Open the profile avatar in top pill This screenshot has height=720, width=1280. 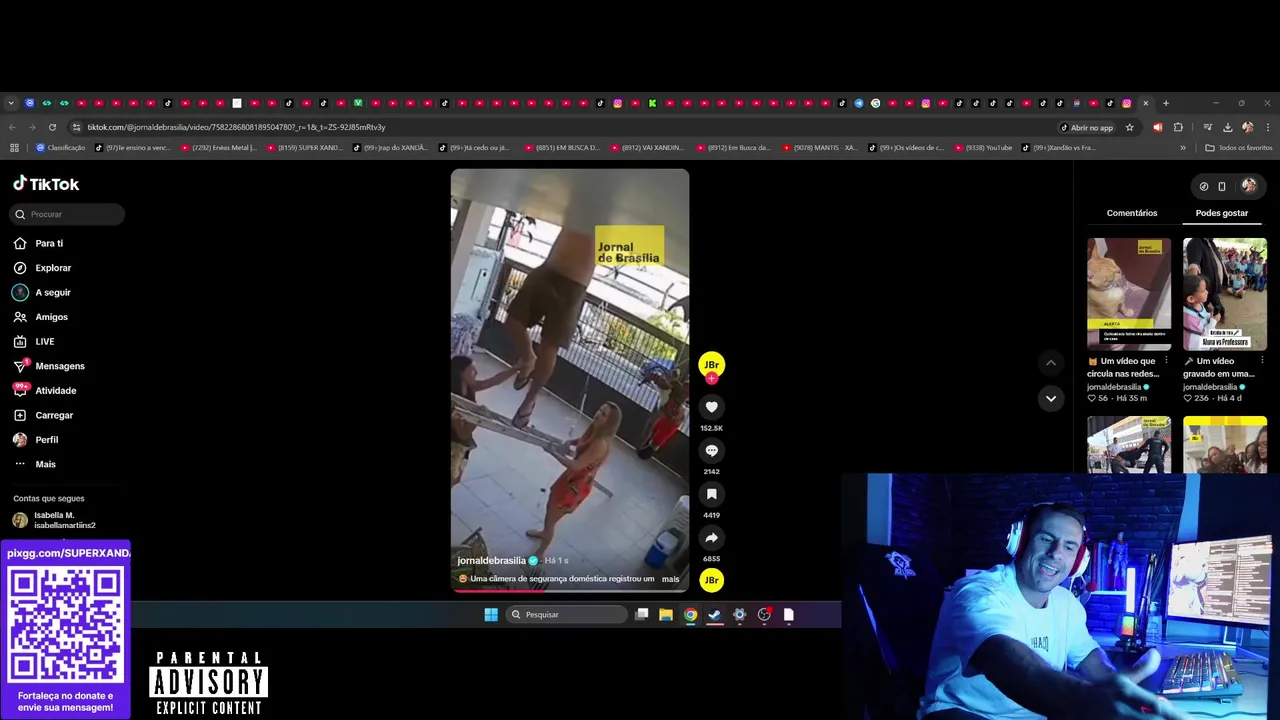[x=1248, y=186]
